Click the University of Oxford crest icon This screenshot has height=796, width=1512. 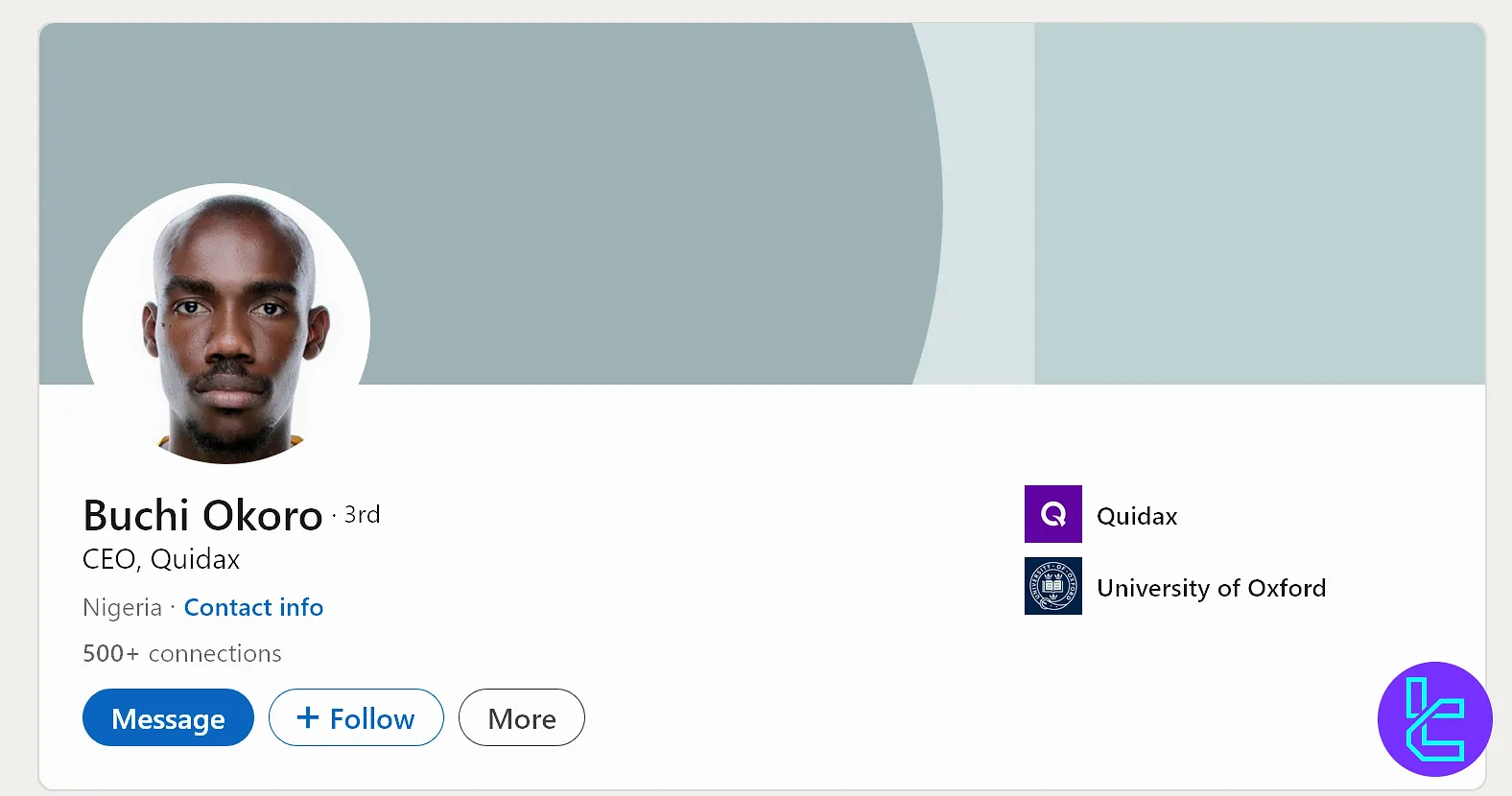tap(1052, 586)
